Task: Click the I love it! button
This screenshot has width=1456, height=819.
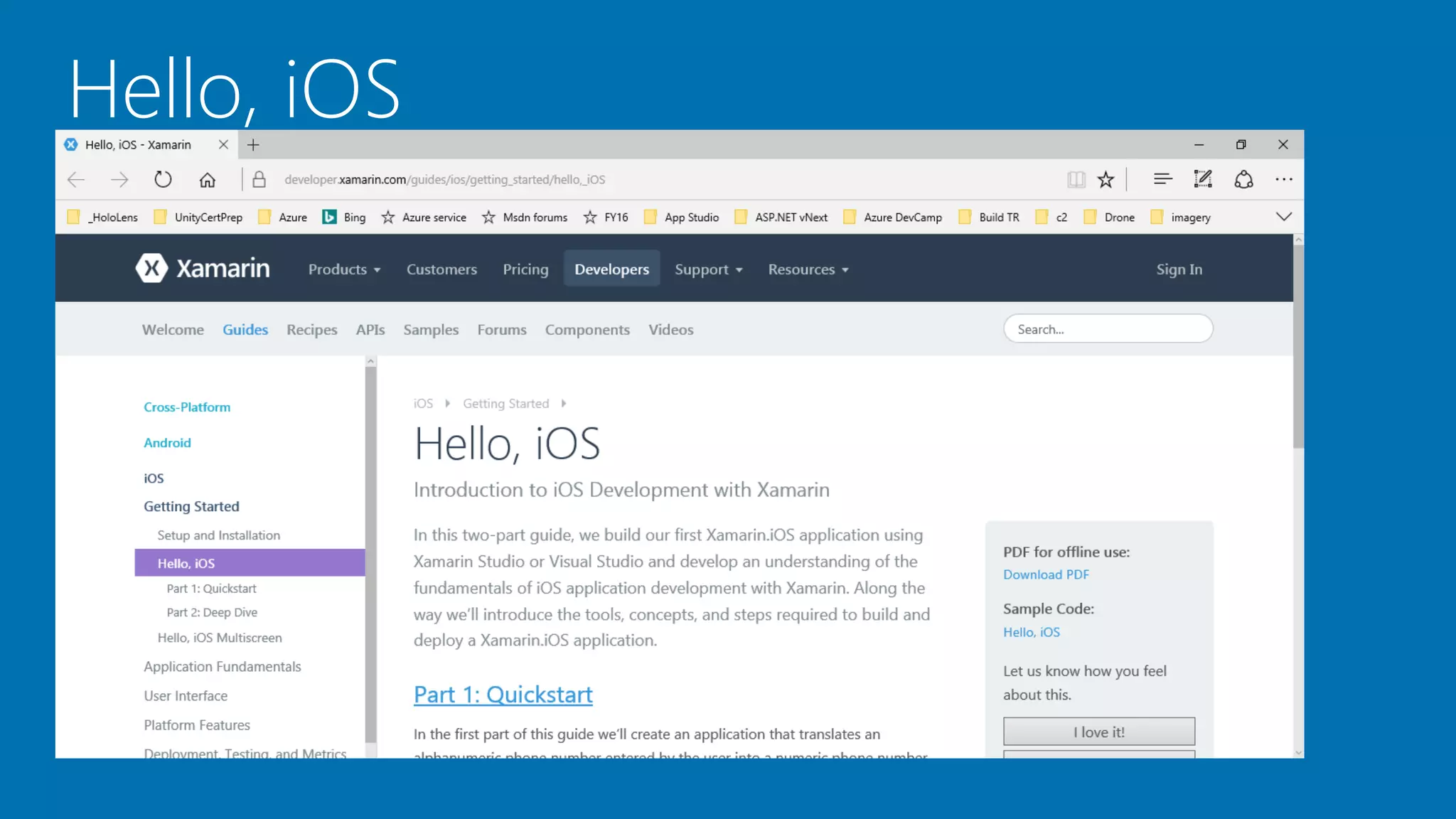Action: pyautogui.click(x=1099, y=732)
